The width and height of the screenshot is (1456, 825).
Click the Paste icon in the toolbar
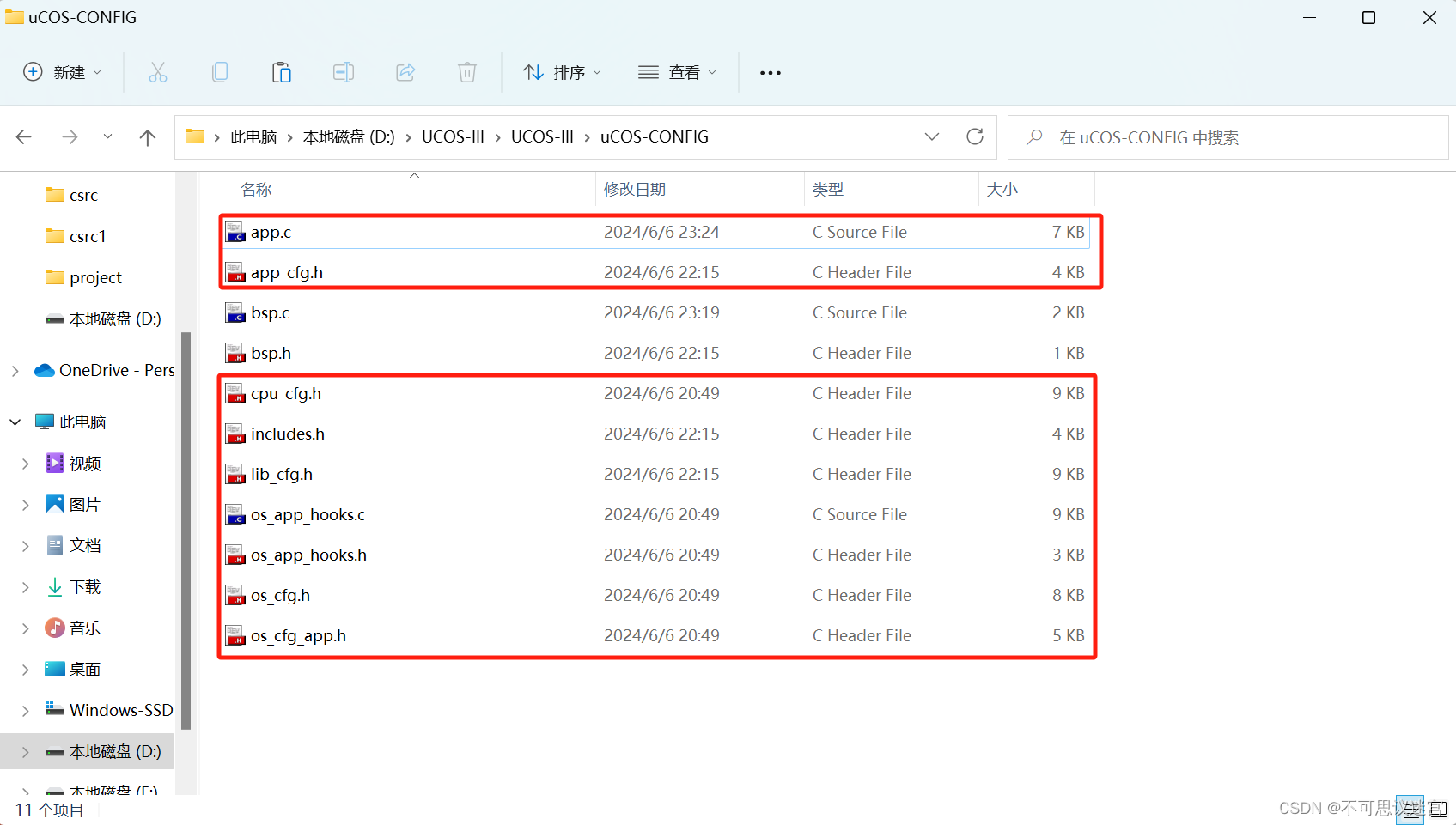tap(282, 72)
